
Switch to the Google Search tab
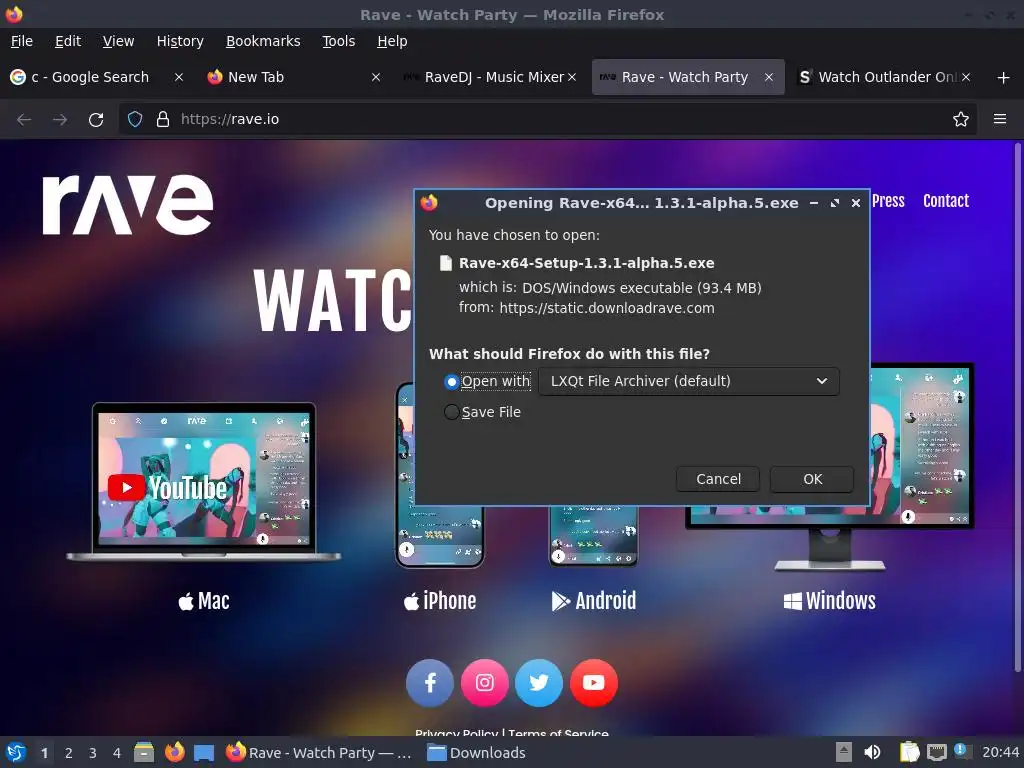[x=90, y=77]
